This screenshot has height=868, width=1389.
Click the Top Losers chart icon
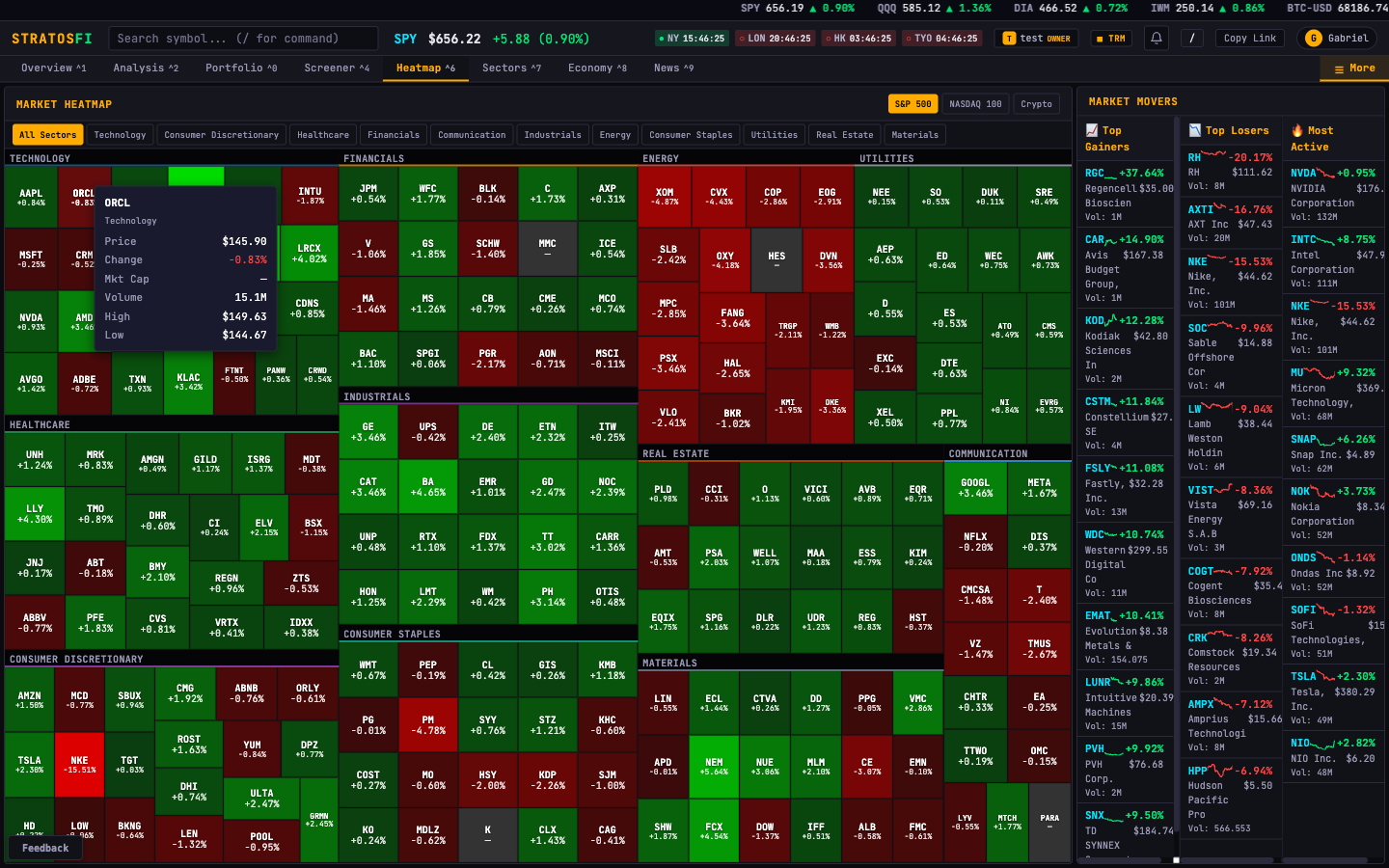click(x=1194, y=130)
